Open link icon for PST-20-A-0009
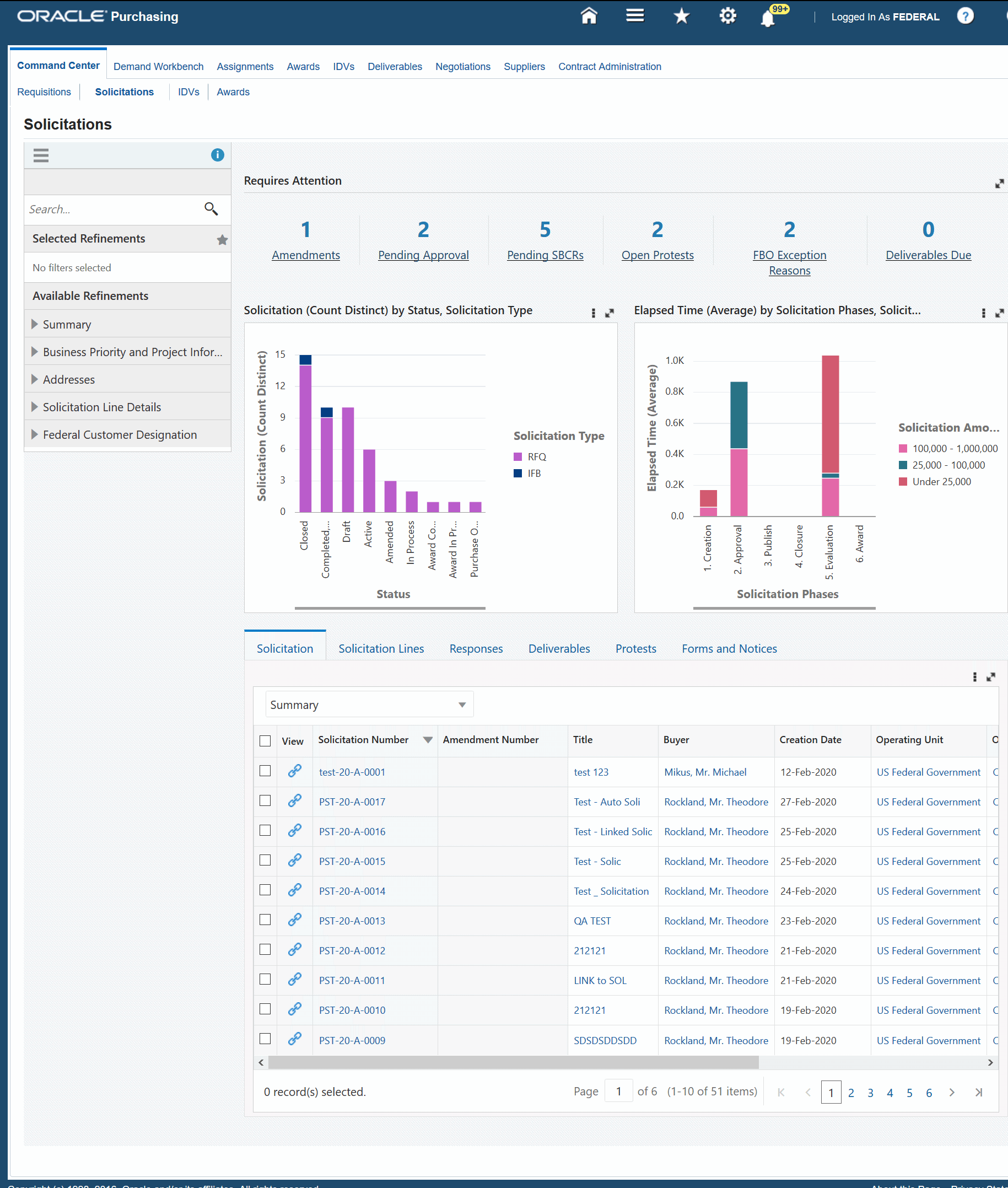 click(295, 1039)
